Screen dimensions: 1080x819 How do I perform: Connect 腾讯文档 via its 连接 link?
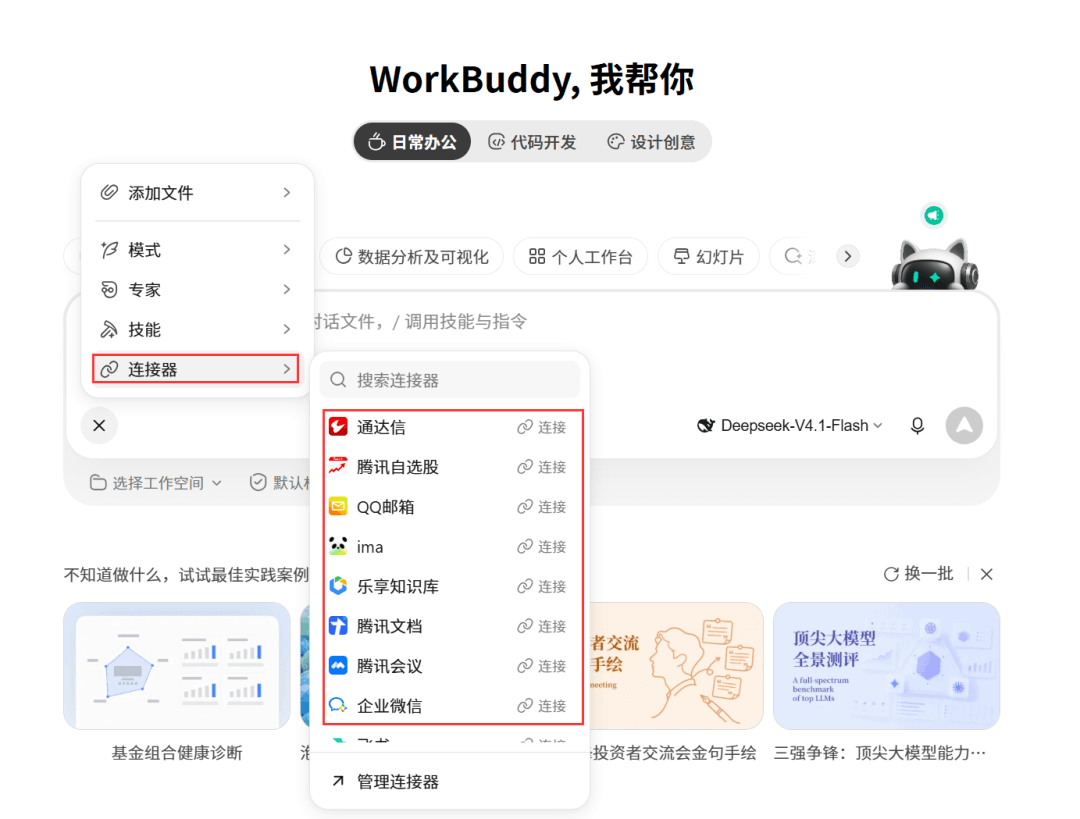tap(542, 626)
